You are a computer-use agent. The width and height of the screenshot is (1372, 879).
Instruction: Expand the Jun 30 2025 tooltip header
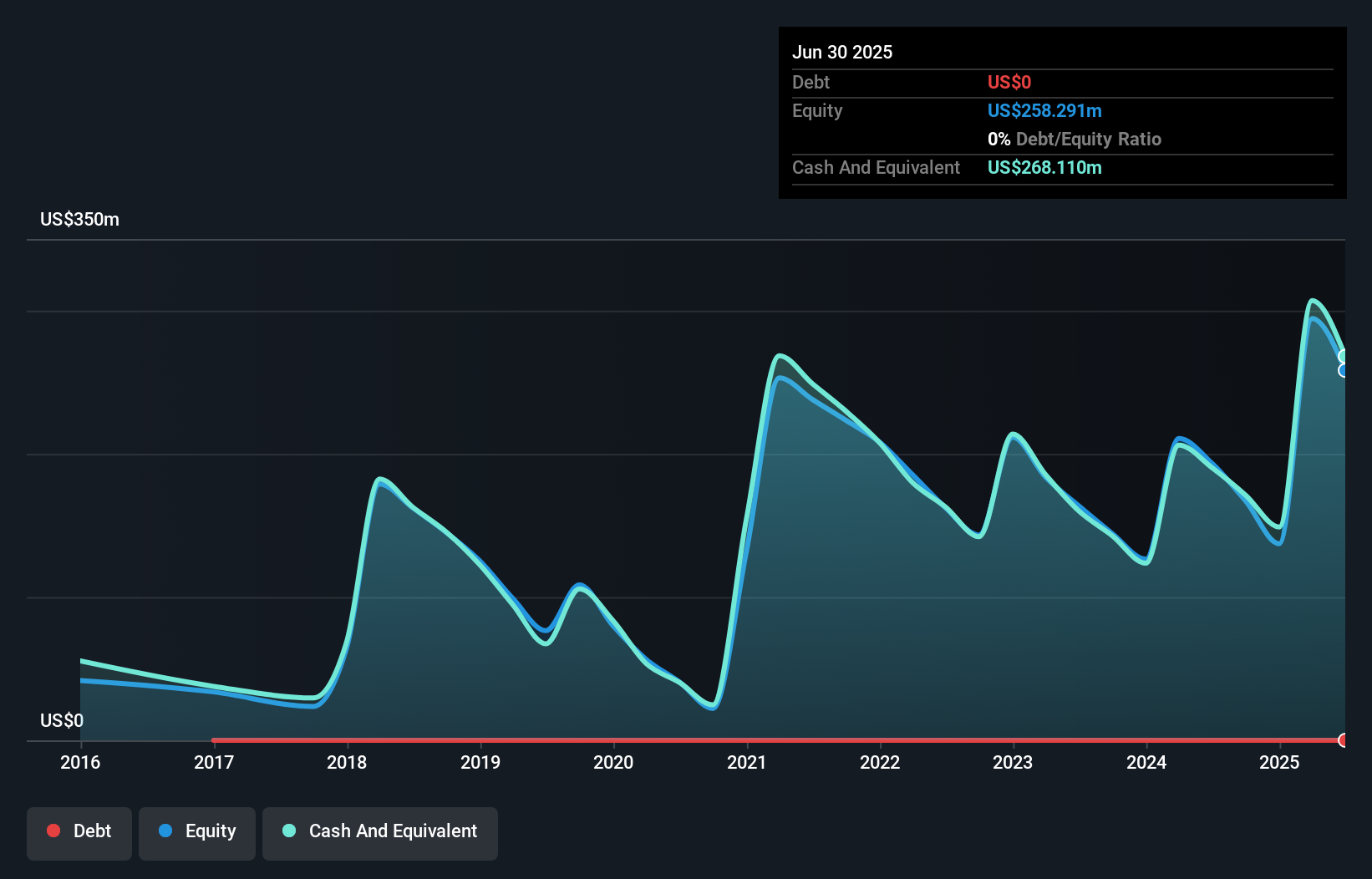(x=843, y=52)
